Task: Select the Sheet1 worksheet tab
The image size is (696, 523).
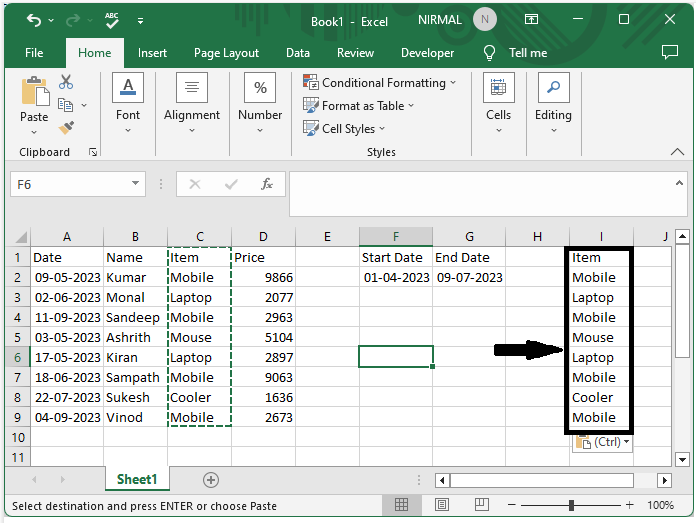Action: point(137,480)
